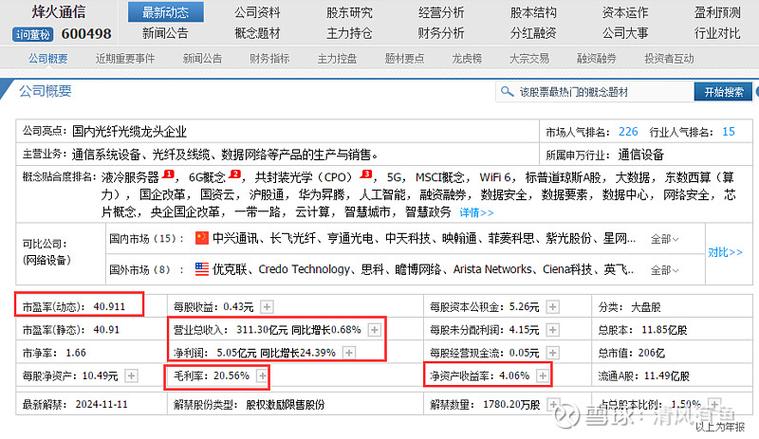Expand plus icon next to 净资产收益率
The width and height of the screenshot is (759, 439).
tap(543, 376)
